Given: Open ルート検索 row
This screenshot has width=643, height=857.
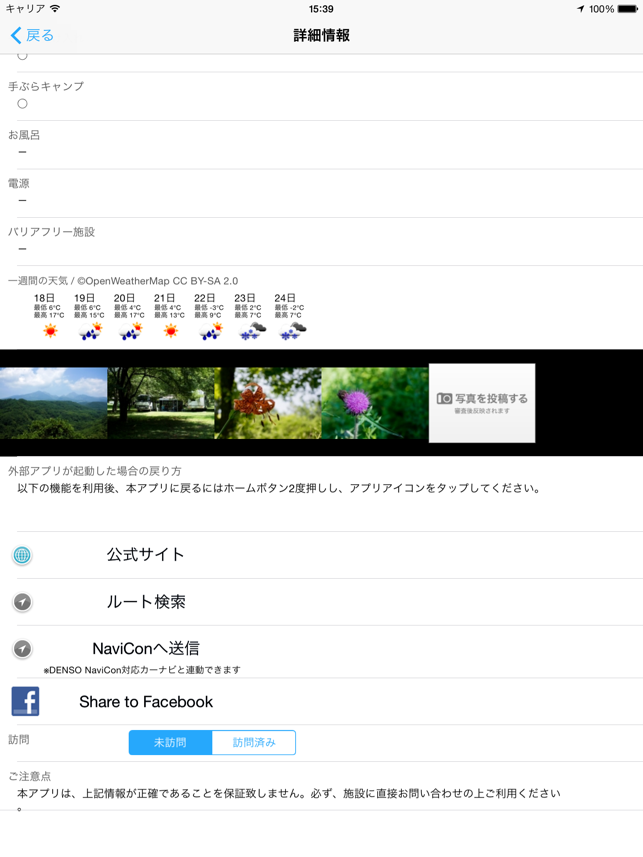Looking at the screenshot, I should pos(146,602).
